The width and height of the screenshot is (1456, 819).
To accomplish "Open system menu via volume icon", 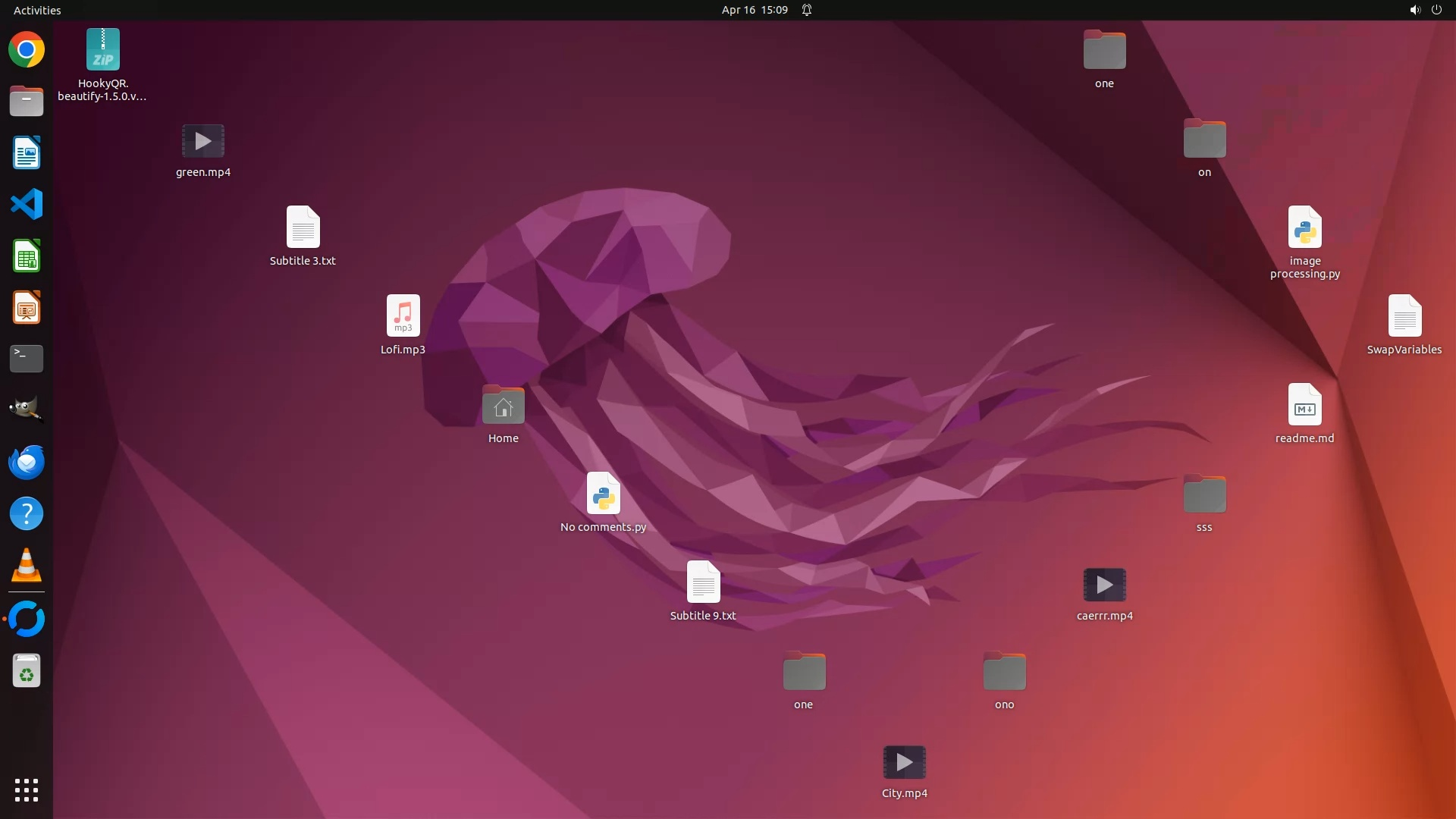I will pyautogui.click(x=1414, y=10).
